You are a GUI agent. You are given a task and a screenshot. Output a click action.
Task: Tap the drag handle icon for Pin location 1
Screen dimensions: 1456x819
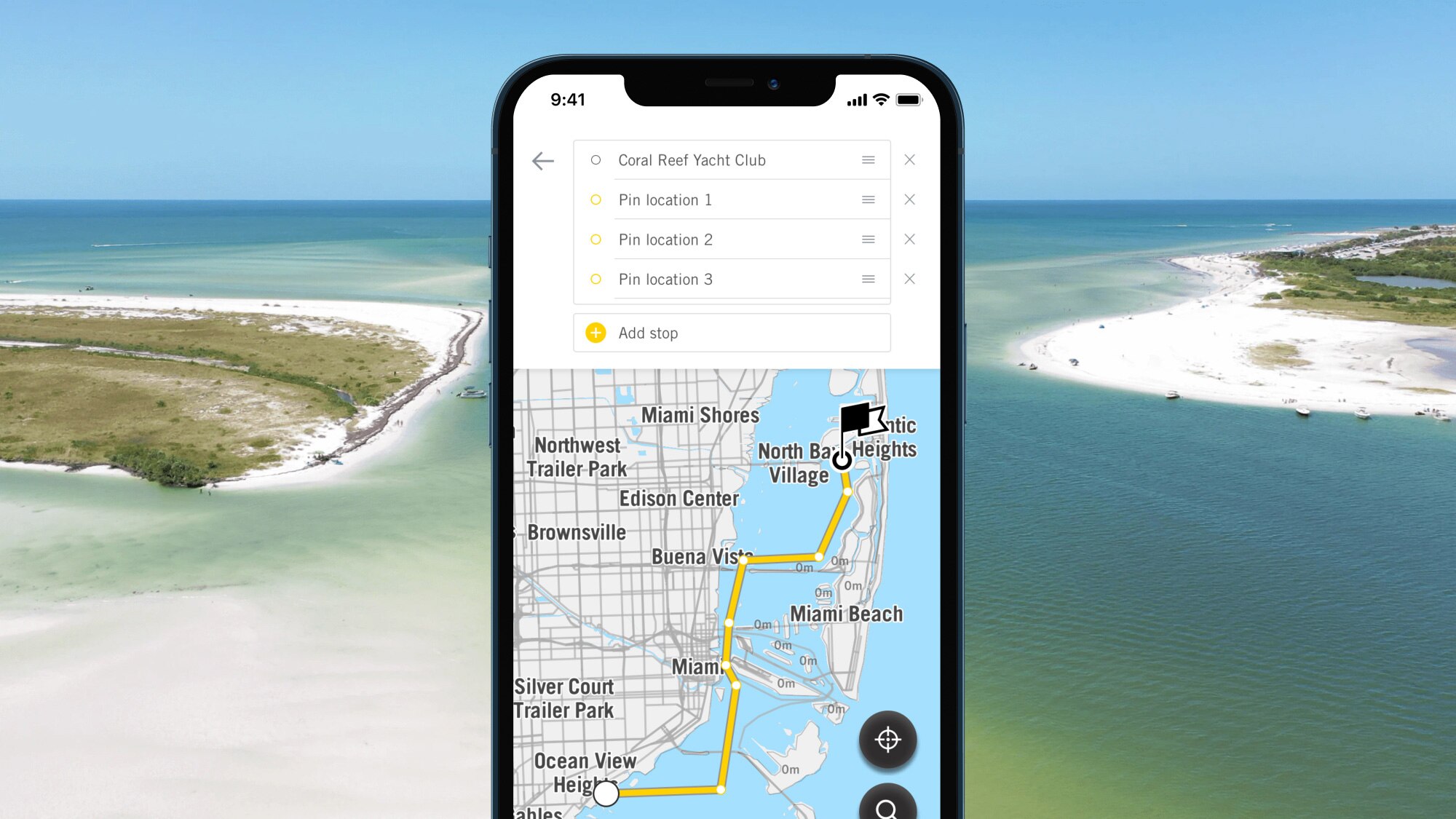click(869, 199)
